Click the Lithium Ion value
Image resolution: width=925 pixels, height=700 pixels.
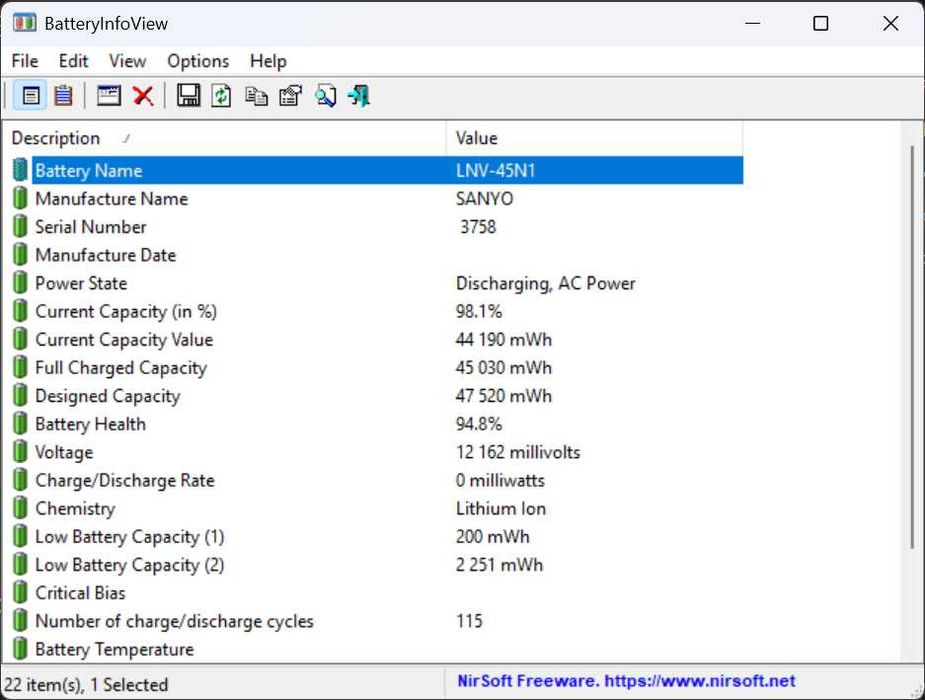coord(501,508)
